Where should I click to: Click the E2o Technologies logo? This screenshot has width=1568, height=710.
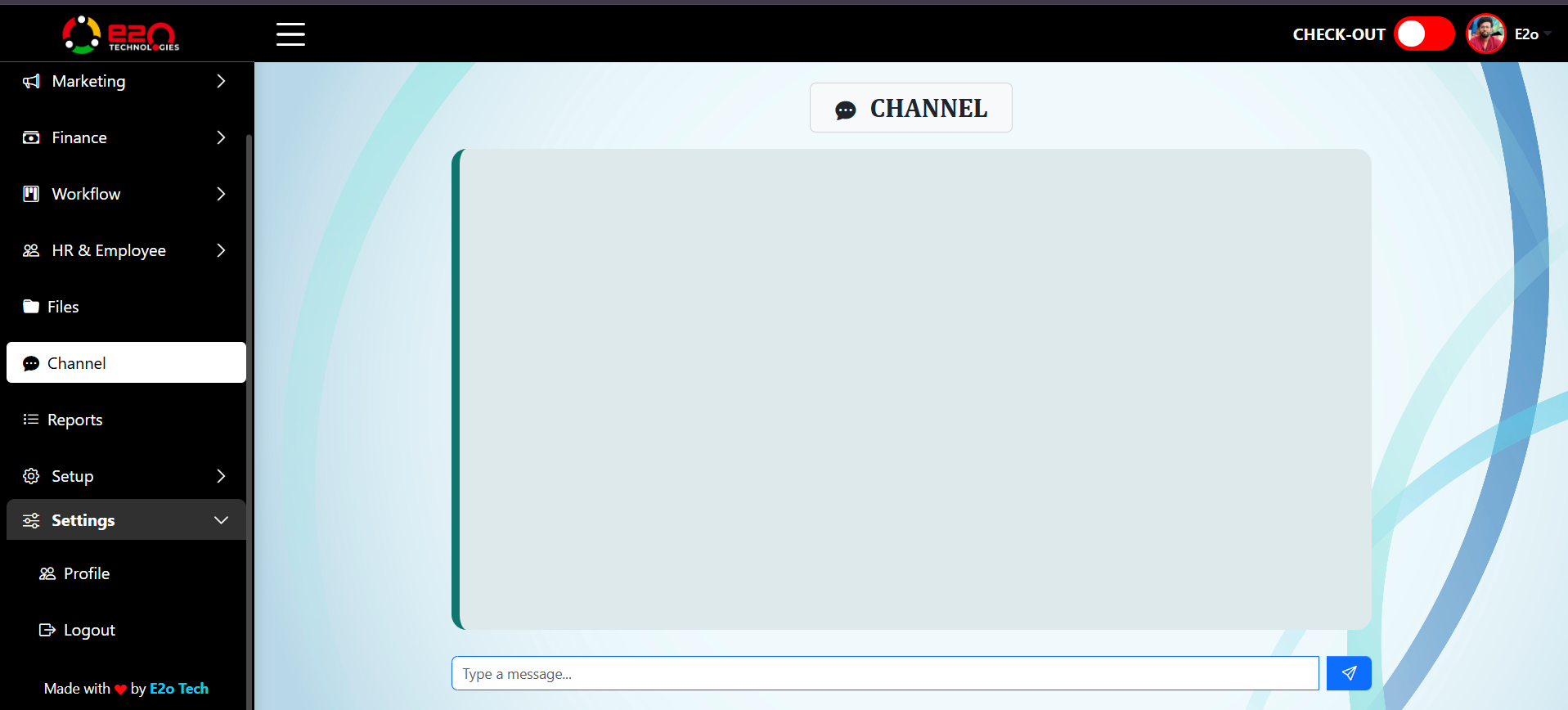(x=121, y=34)
